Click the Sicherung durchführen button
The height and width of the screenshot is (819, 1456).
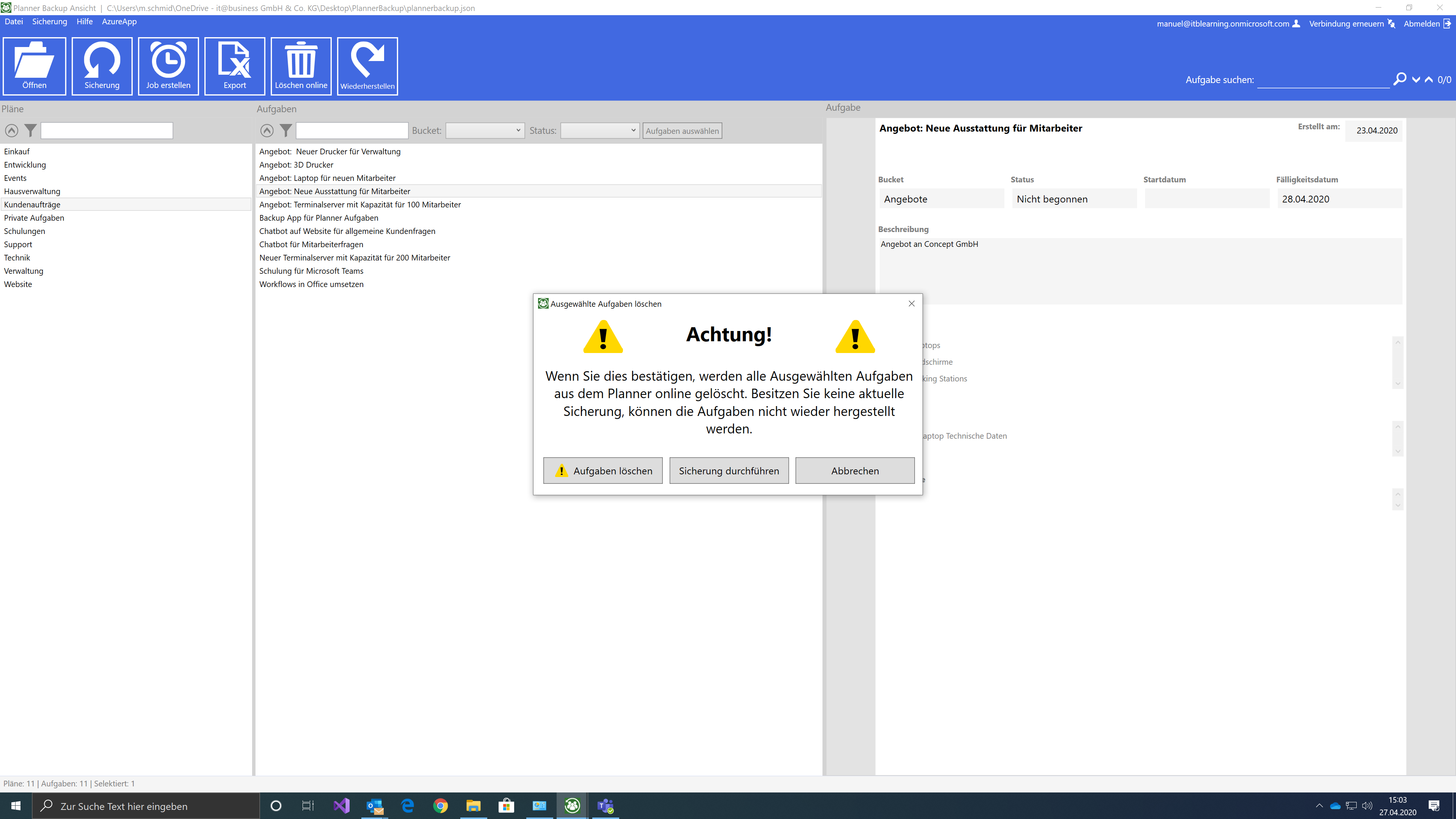click(x=728, y=470)
